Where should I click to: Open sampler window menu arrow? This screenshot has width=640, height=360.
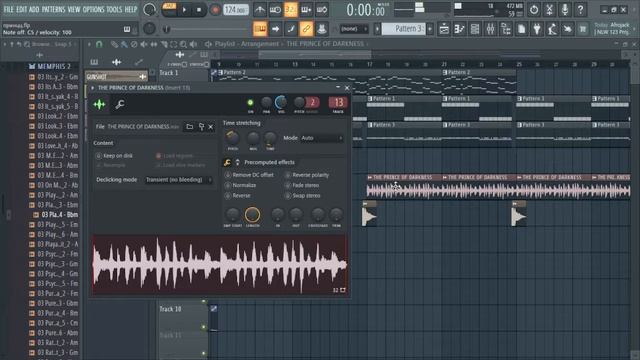pos(93,88)
